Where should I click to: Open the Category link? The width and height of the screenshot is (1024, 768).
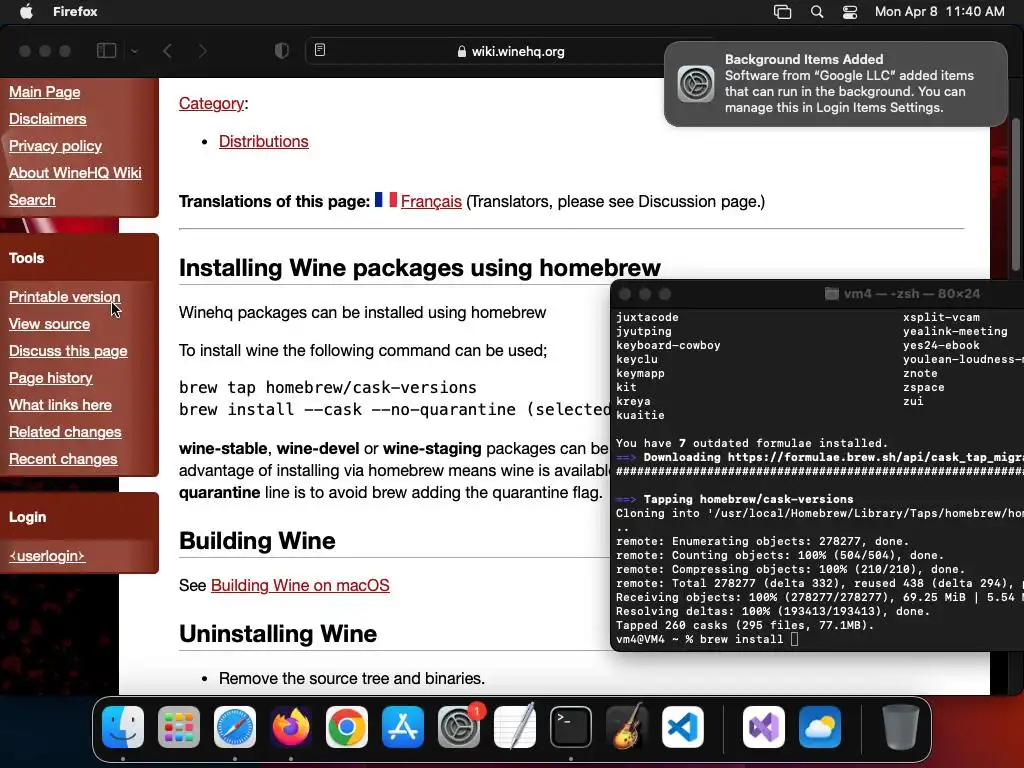(211, 103)
